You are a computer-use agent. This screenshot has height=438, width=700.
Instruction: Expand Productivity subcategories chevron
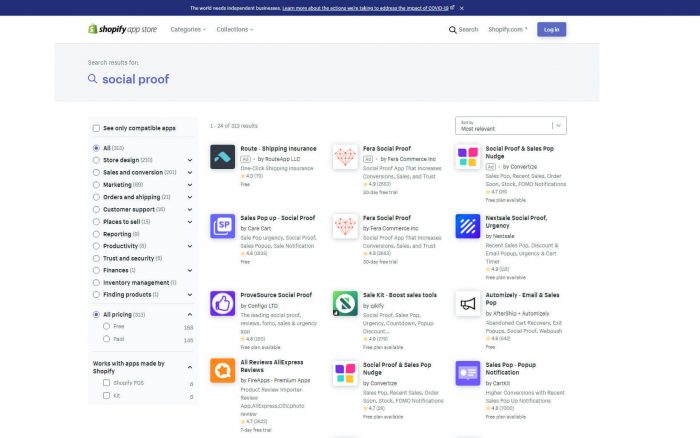tap(190, 246)
